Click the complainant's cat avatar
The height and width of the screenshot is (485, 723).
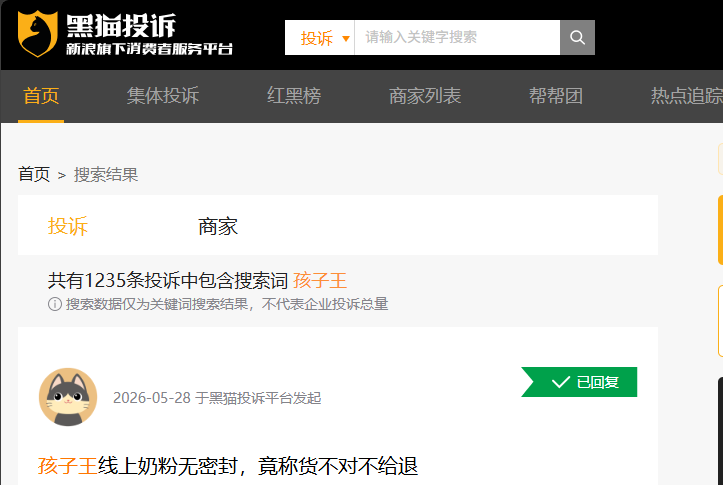click(68, 396)
